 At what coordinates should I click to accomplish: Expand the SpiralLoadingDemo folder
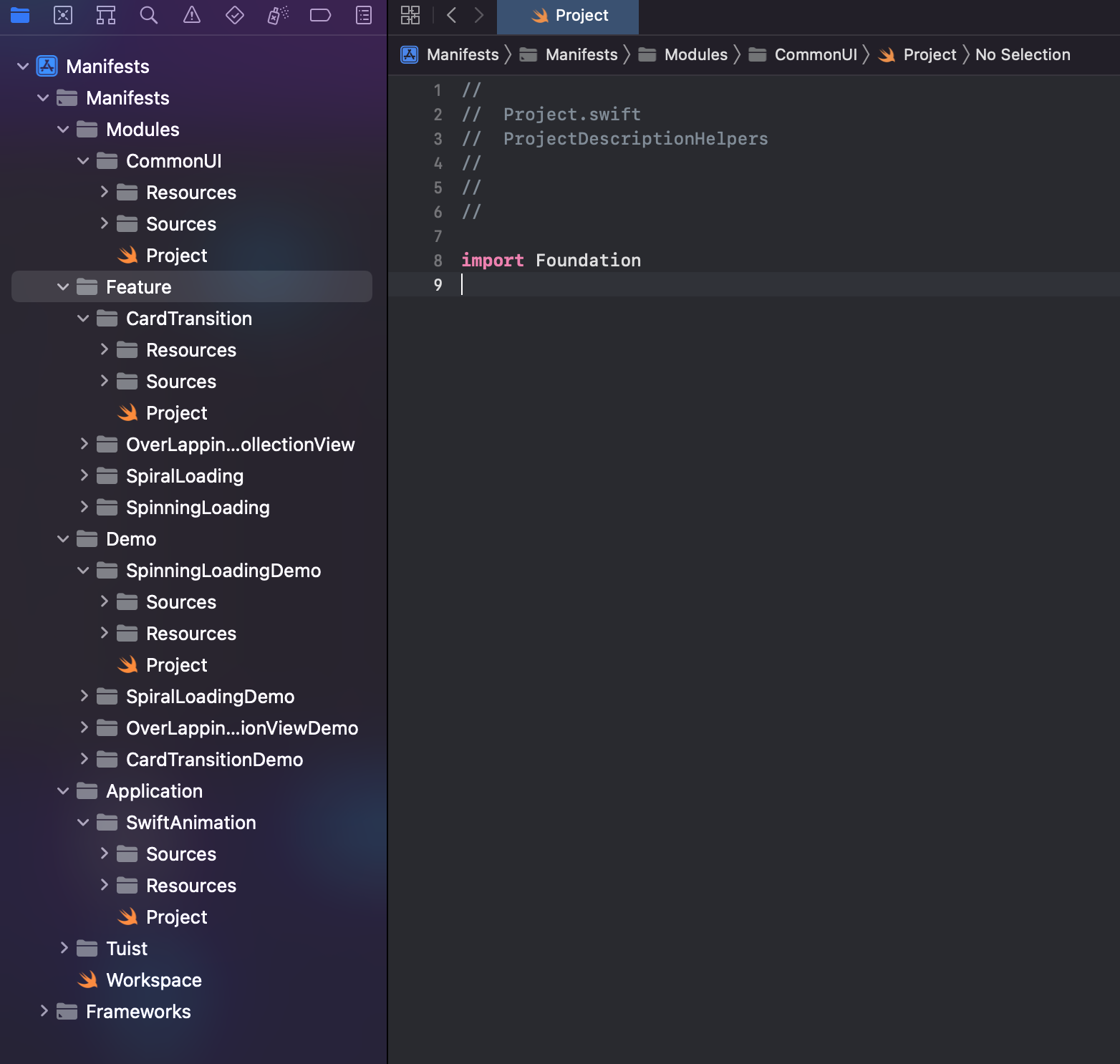84,696
